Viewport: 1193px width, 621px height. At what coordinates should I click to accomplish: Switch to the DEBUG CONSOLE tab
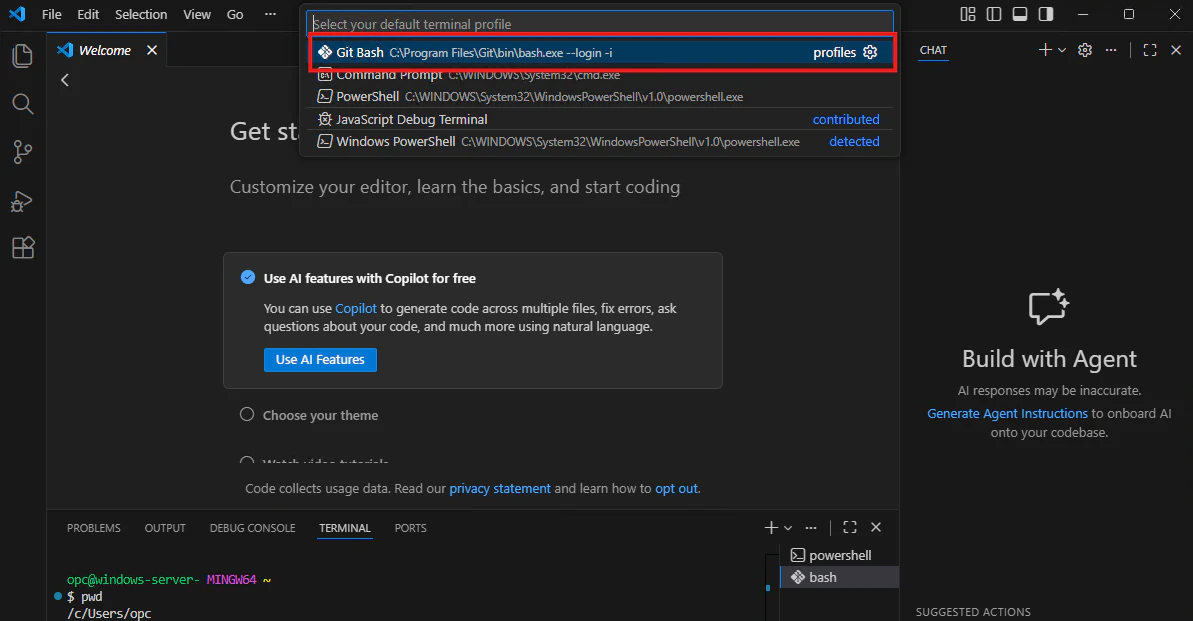click(253, 528)
